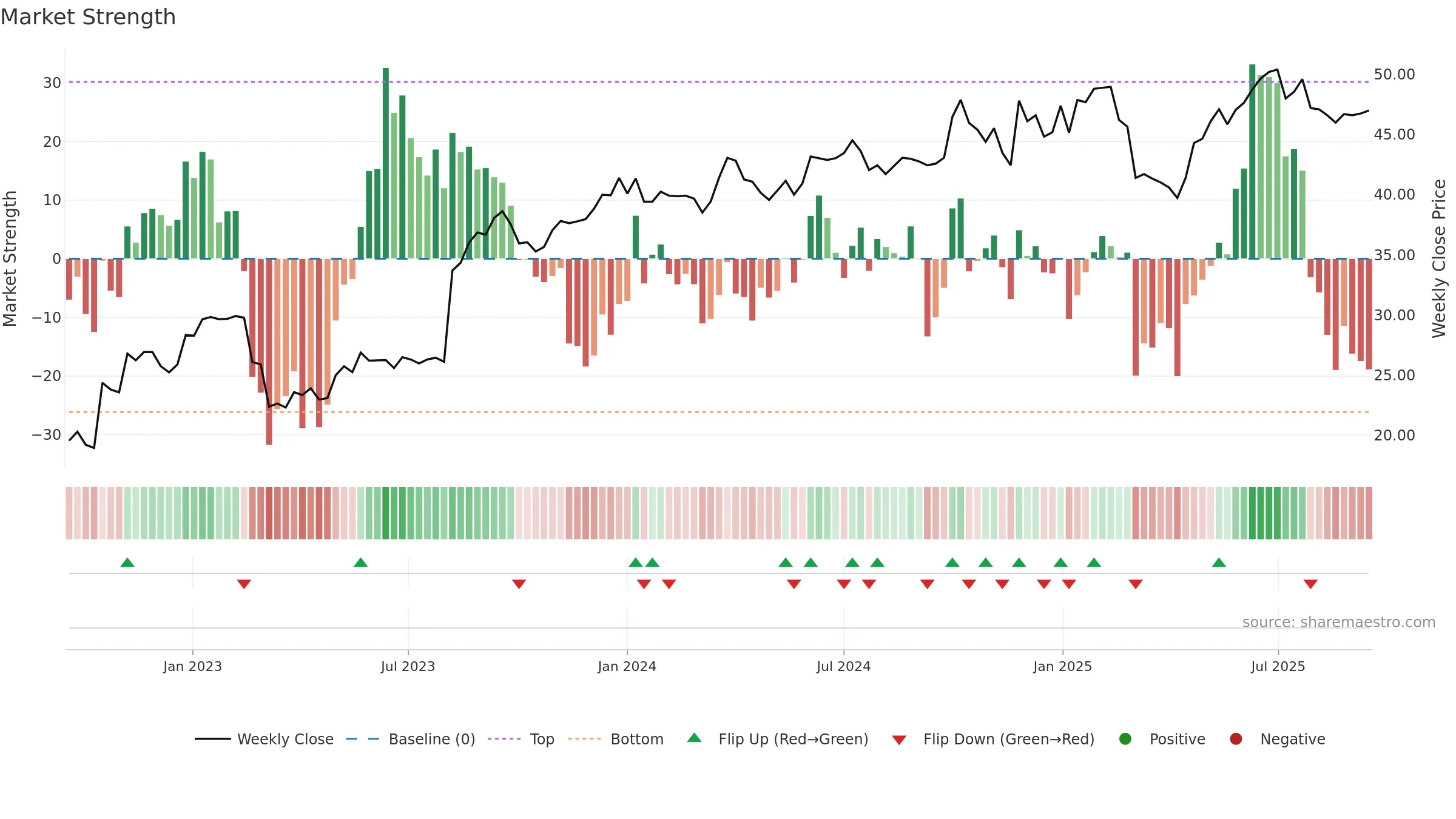Click the 'Jan 2023' date axis label

192,667
